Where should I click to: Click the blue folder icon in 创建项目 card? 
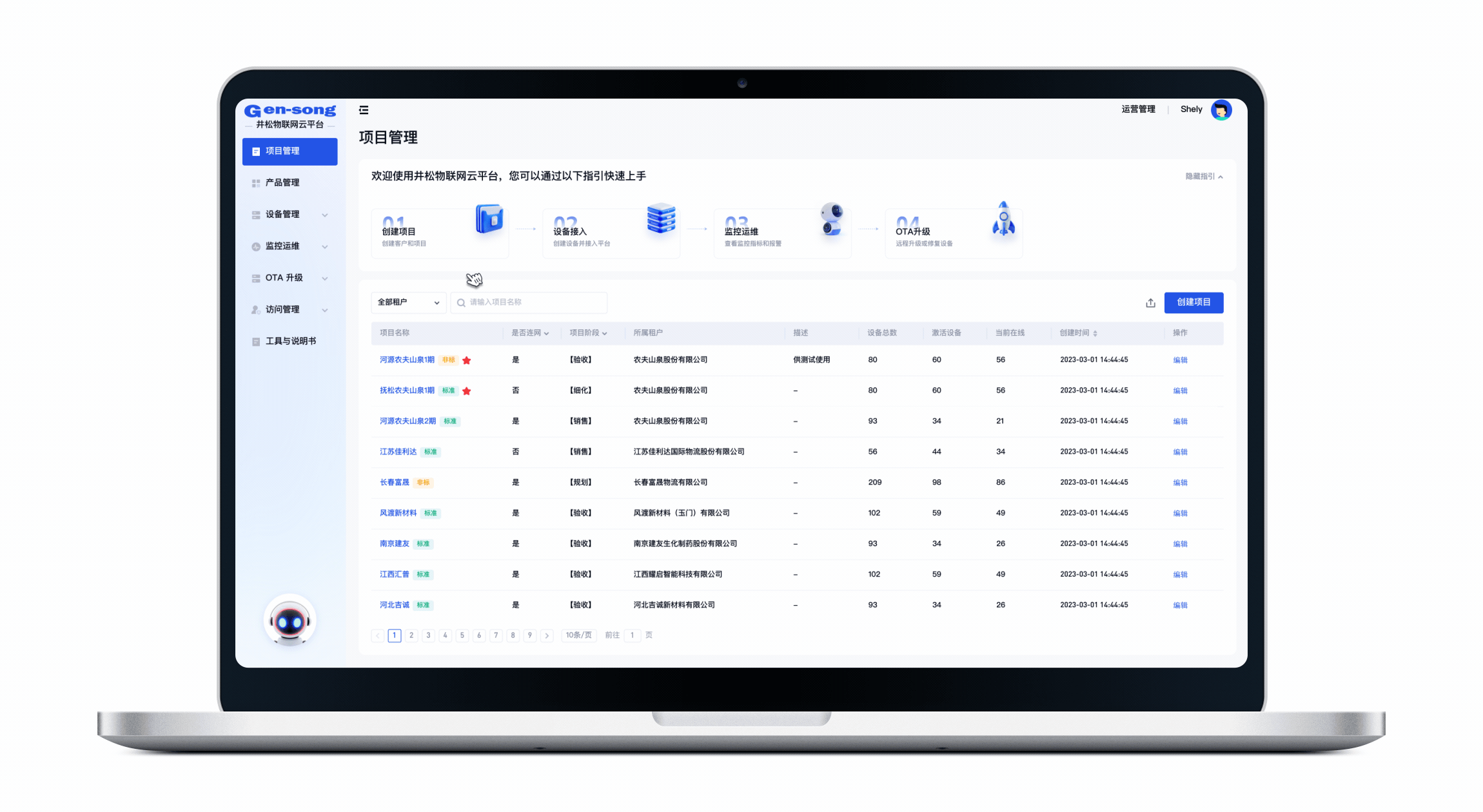489,220
